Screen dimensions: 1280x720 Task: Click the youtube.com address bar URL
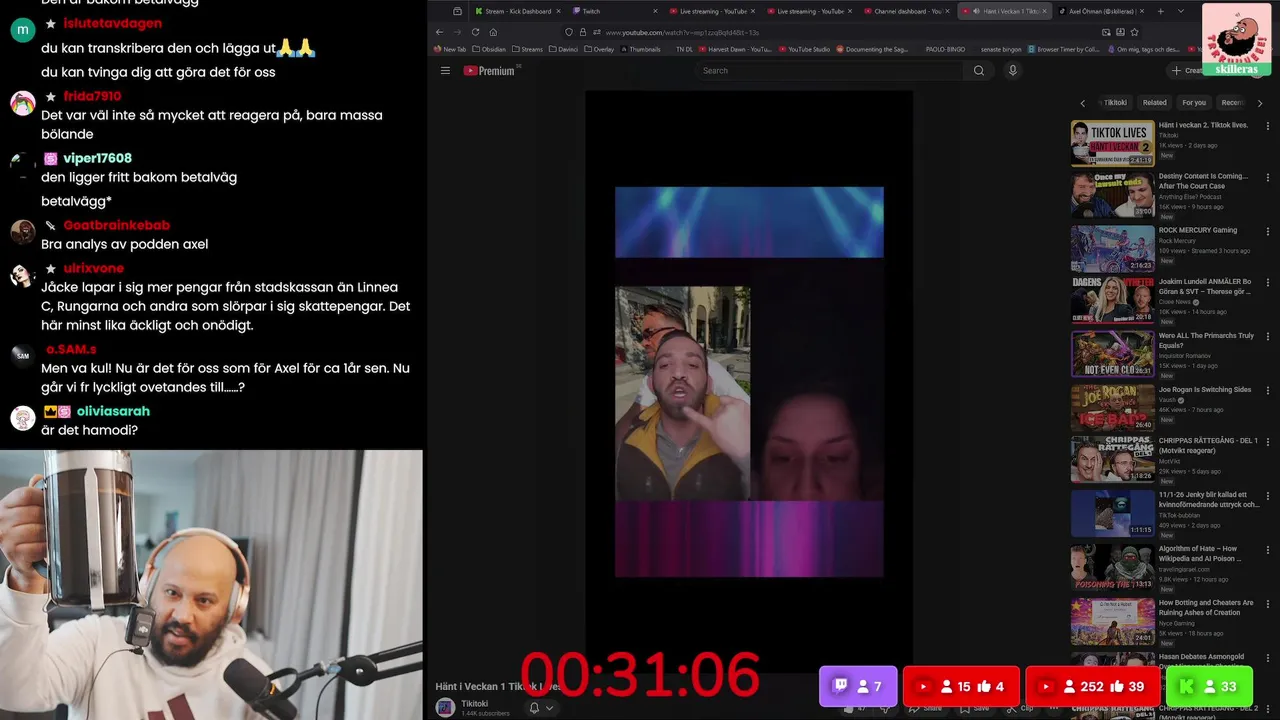[x=682, y=32]
